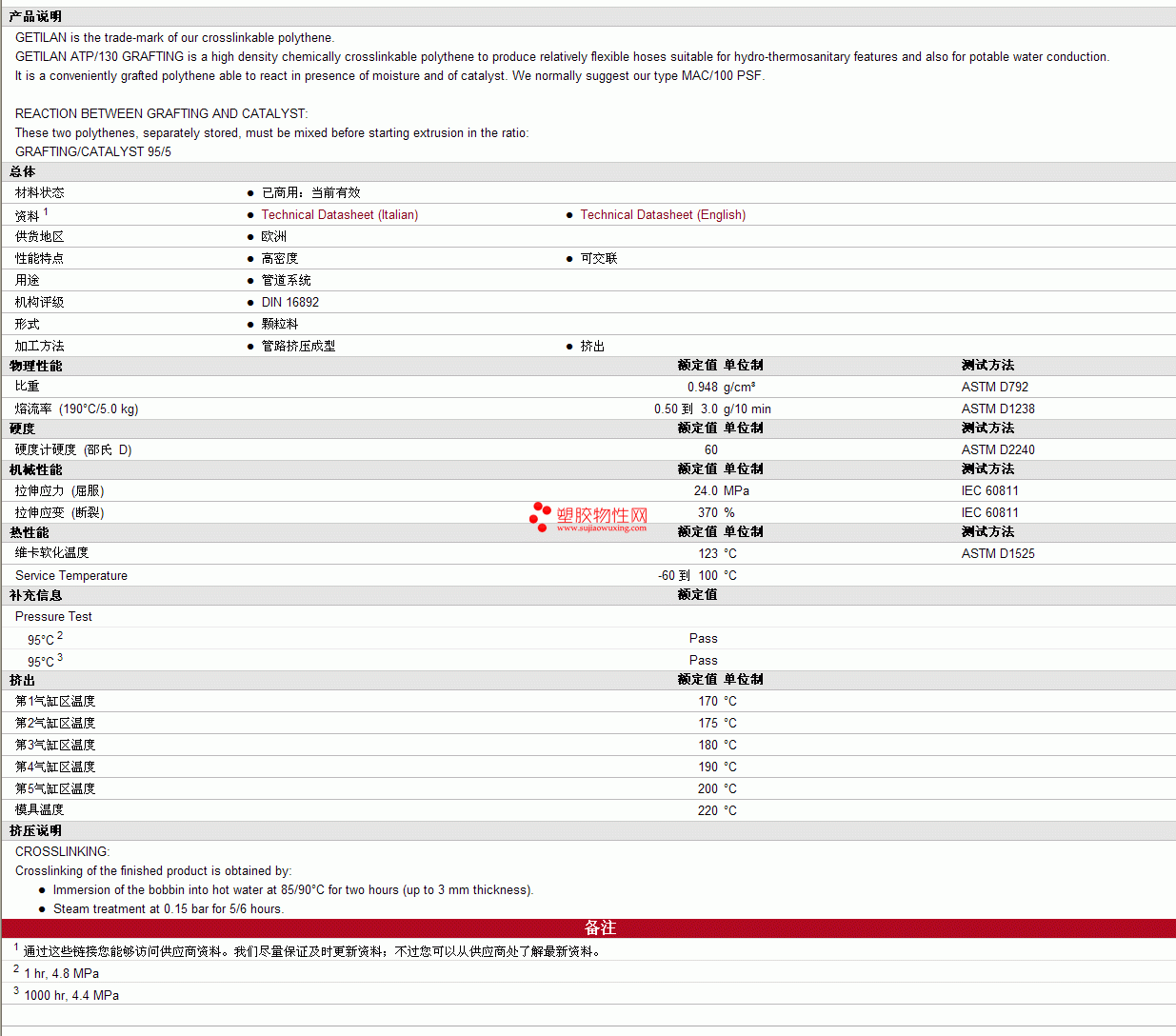Click the 拉伸应变 (断裂) label
The height and width of the screenshot is (1036, 1176).
(x=60, y=512)
